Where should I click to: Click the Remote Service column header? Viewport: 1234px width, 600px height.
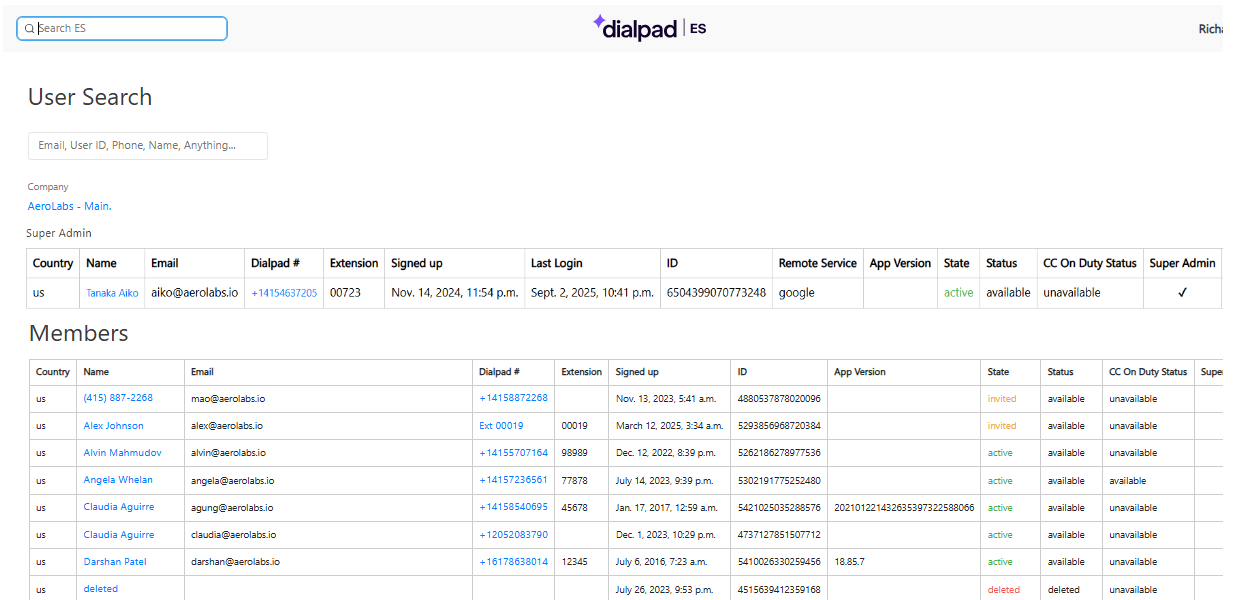click(818, 263)
